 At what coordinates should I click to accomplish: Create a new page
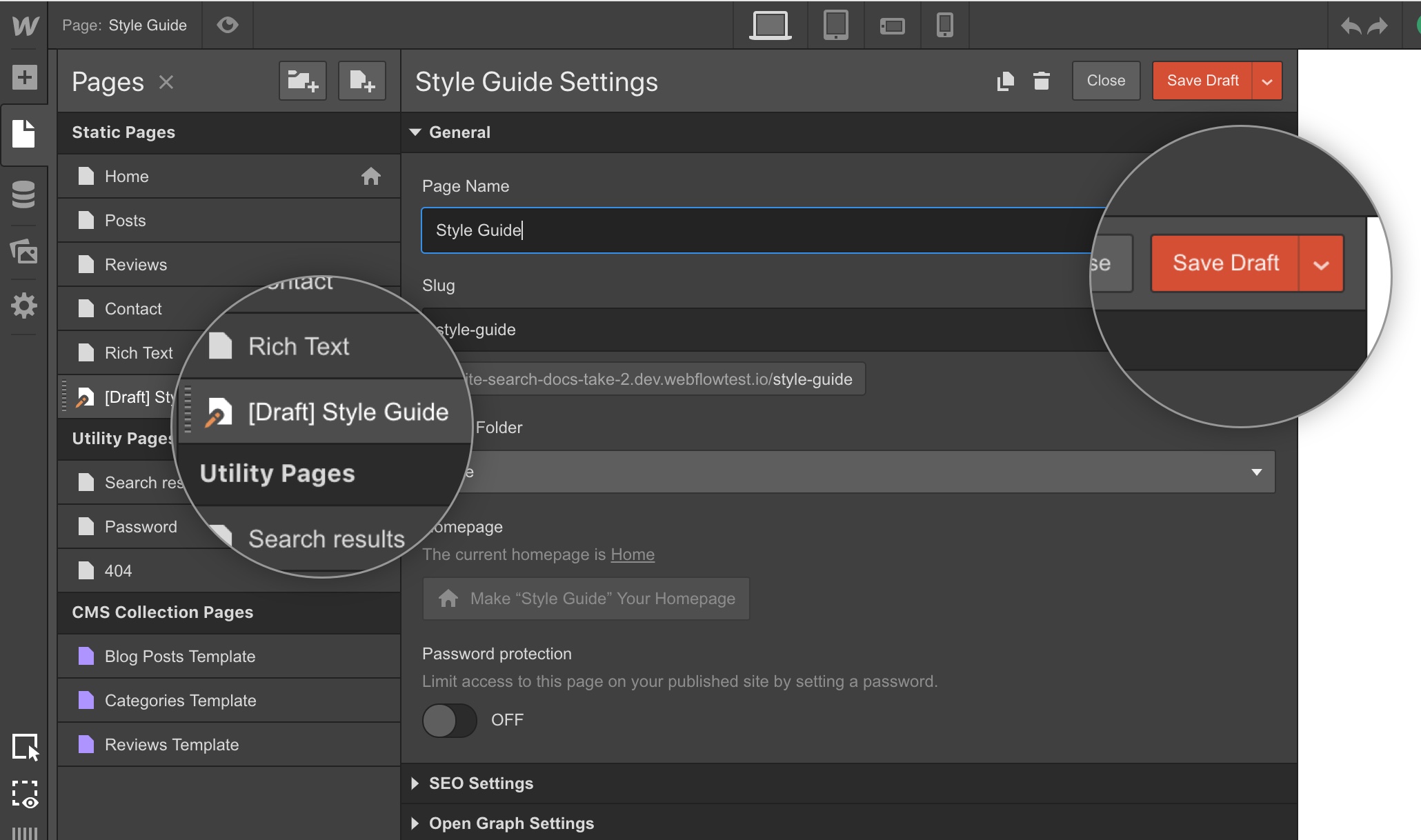[x=361, y=81]
